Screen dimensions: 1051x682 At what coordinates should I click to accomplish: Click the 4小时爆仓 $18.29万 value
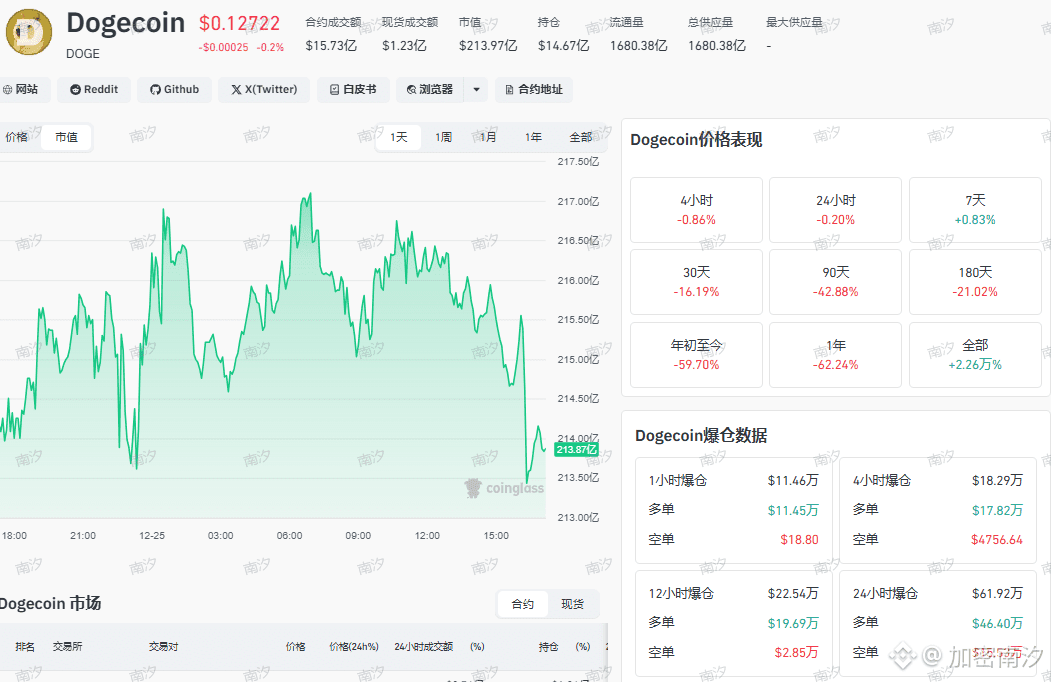point(997,480)
